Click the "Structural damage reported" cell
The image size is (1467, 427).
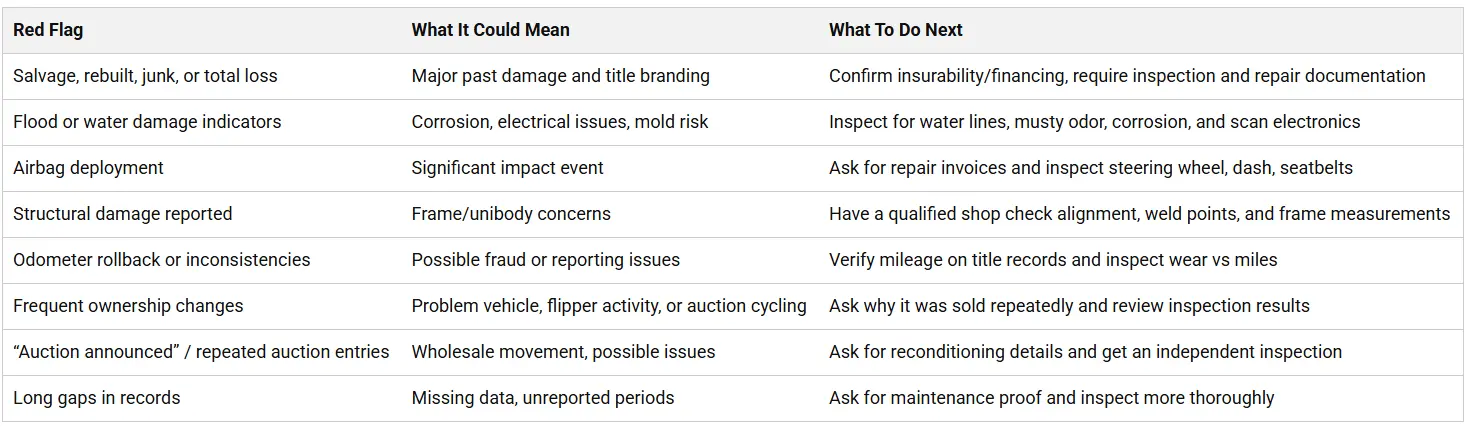(122, 214)
